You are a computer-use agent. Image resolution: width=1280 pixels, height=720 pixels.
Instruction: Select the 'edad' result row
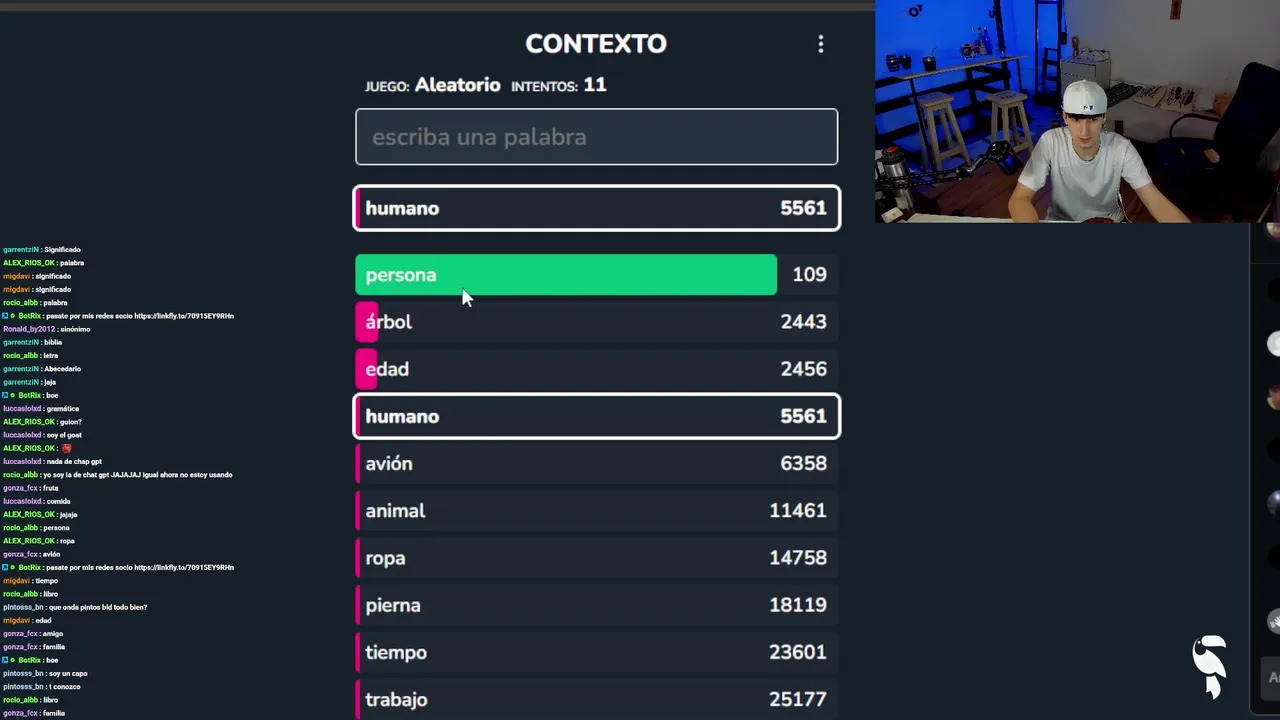[x=596, y=369]
